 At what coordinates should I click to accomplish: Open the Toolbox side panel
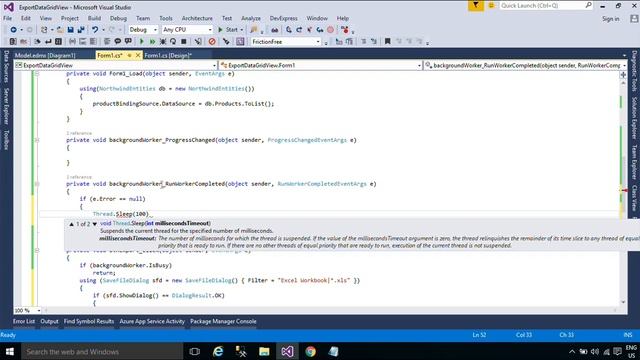[6, 140]
